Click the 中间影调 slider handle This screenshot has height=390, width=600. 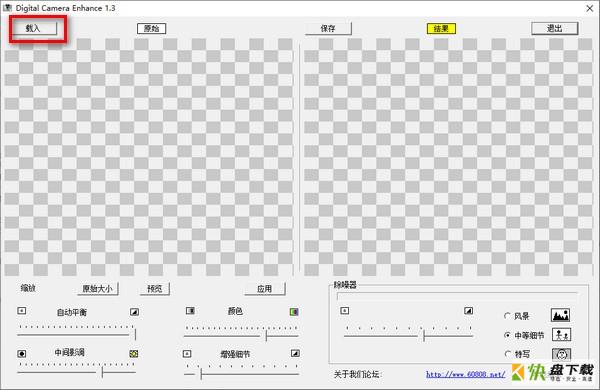[x=102, y=372]
